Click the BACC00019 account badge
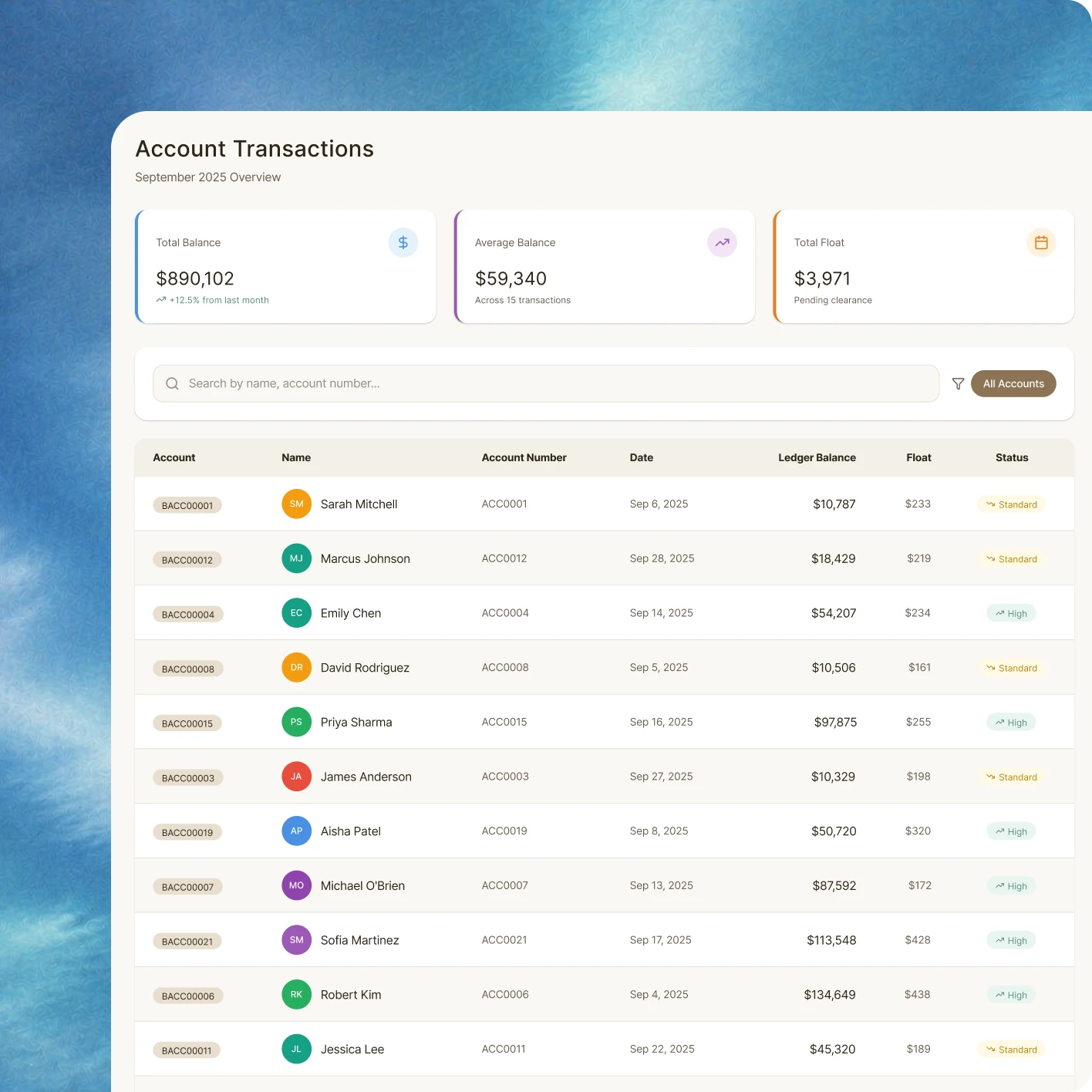Screen dimensions: 1092x1092 187,832
